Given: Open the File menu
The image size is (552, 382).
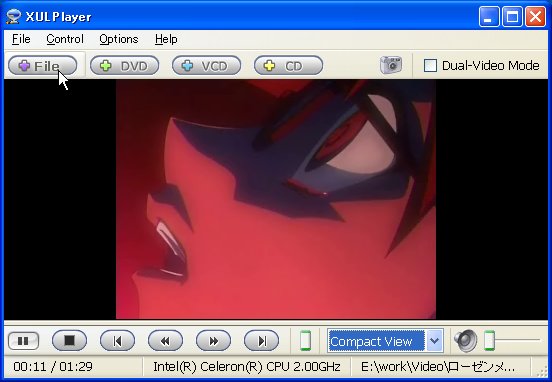Looking at the screenshot, I should [21, 39].
